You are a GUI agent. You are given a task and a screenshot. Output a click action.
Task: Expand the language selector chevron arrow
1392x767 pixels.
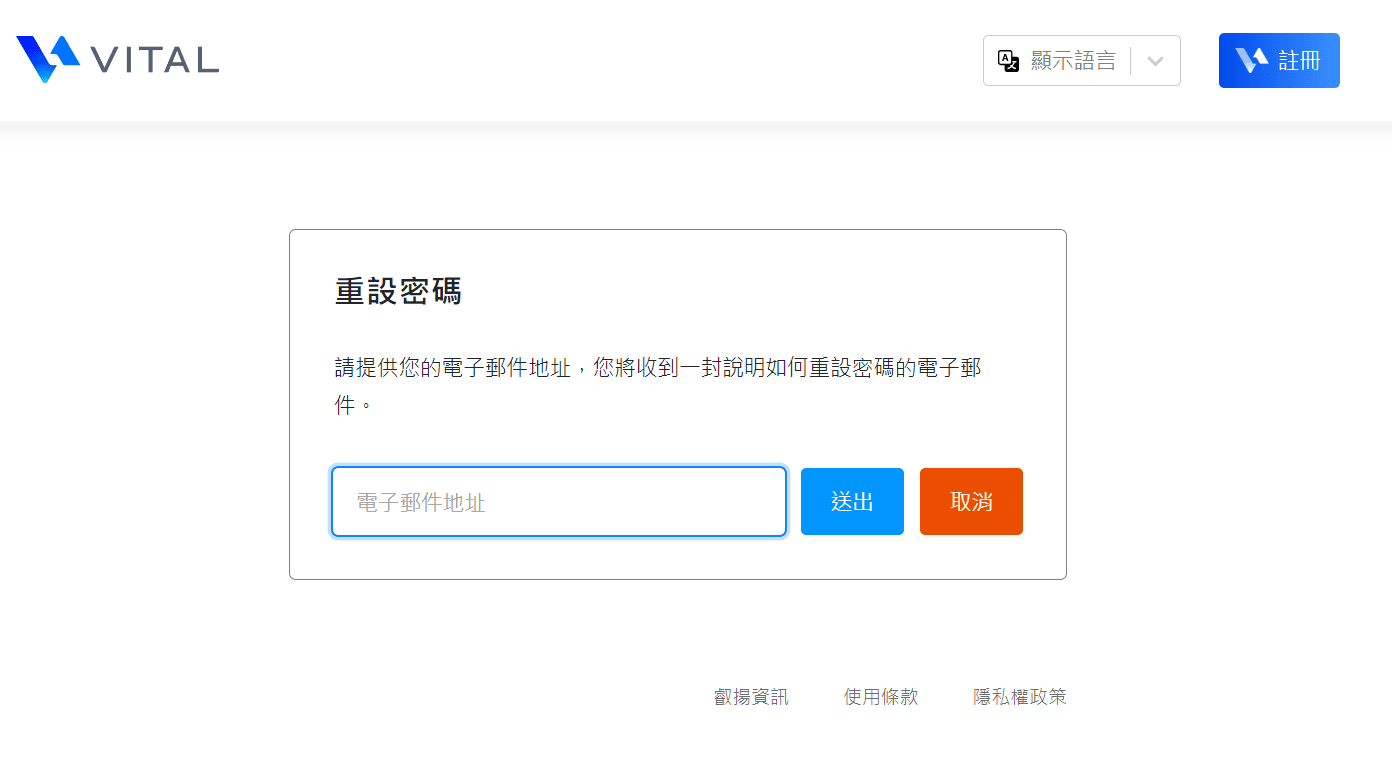[1155, 61]
